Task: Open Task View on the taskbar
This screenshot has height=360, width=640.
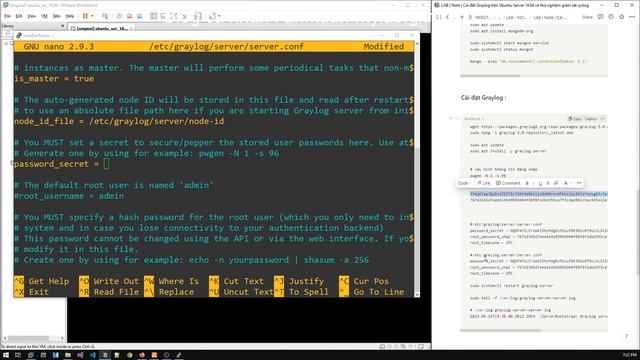Action: click(x=18, y=355)
